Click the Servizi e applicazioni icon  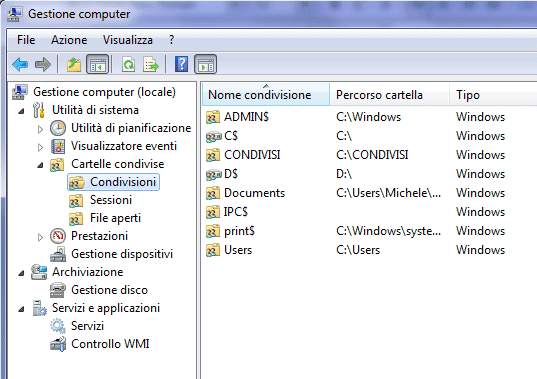click(39, 308)
